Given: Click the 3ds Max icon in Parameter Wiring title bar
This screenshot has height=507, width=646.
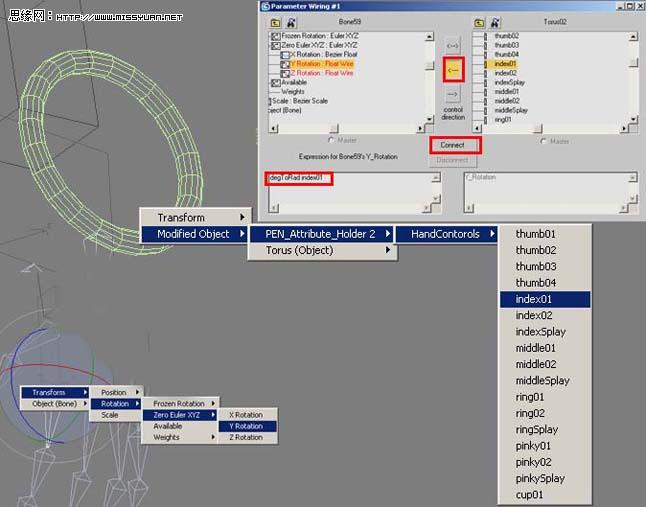Looking at the screenshot, I should click(x=265, y=6).
